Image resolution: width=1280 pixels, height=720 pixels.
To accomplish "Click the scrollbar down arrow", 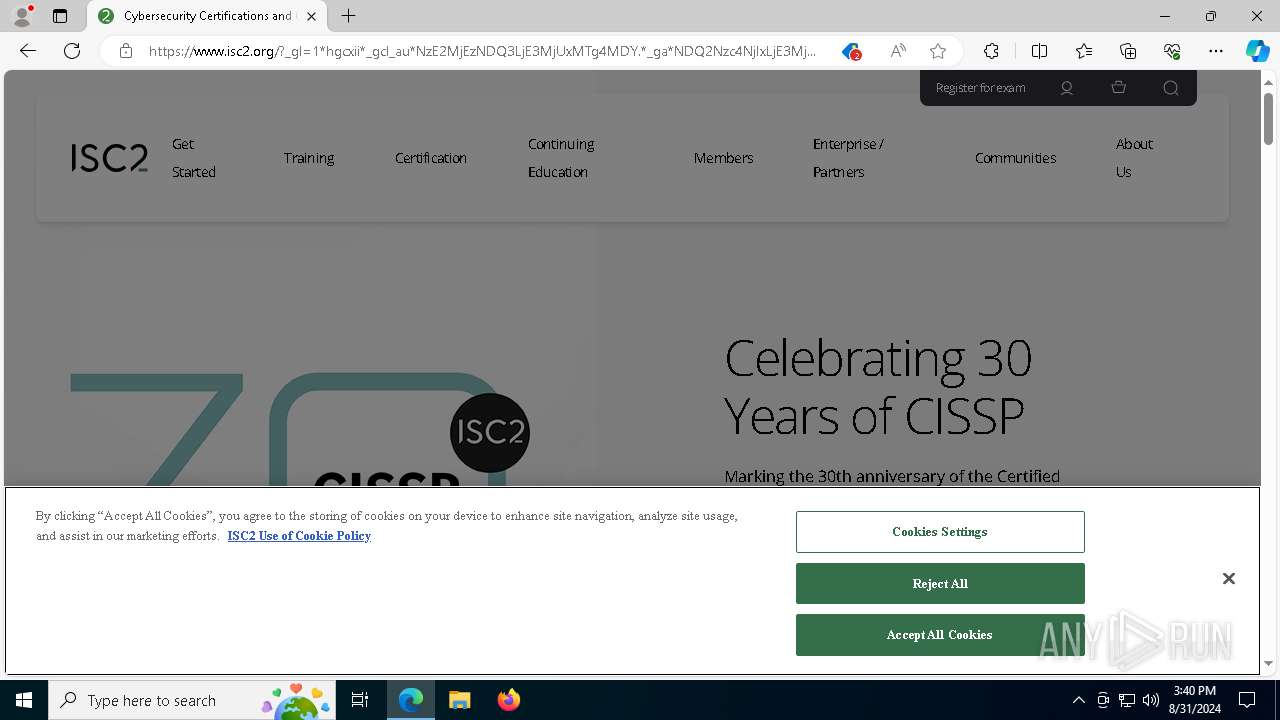I will click(1268, 664).
